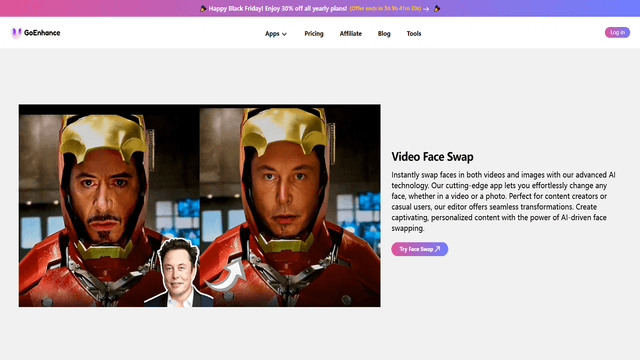The image size is (640, 360).
Task: Expand the Apps dropdown menu
Action: tap(276, 34)
